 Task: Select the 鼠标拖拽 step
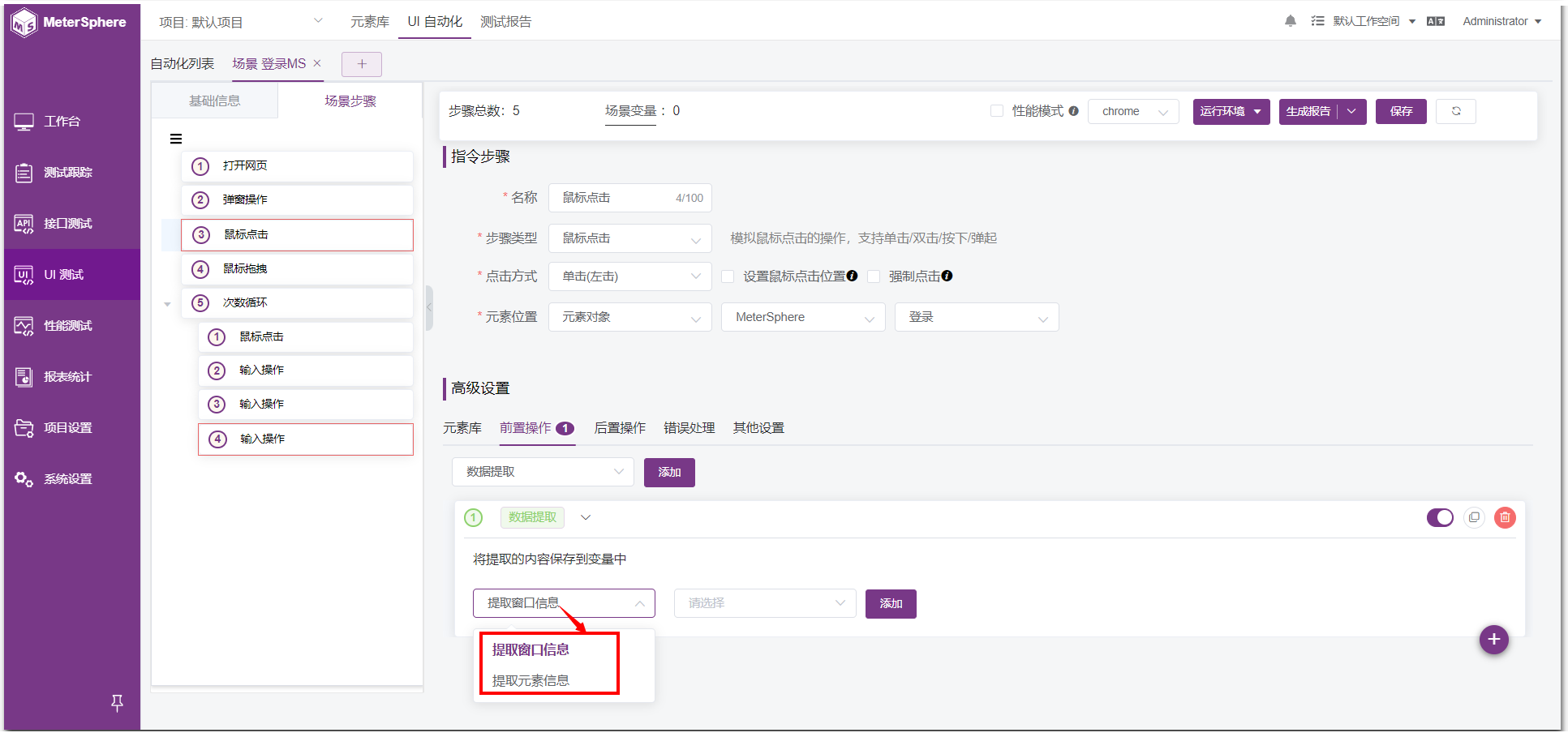[297, 269]
